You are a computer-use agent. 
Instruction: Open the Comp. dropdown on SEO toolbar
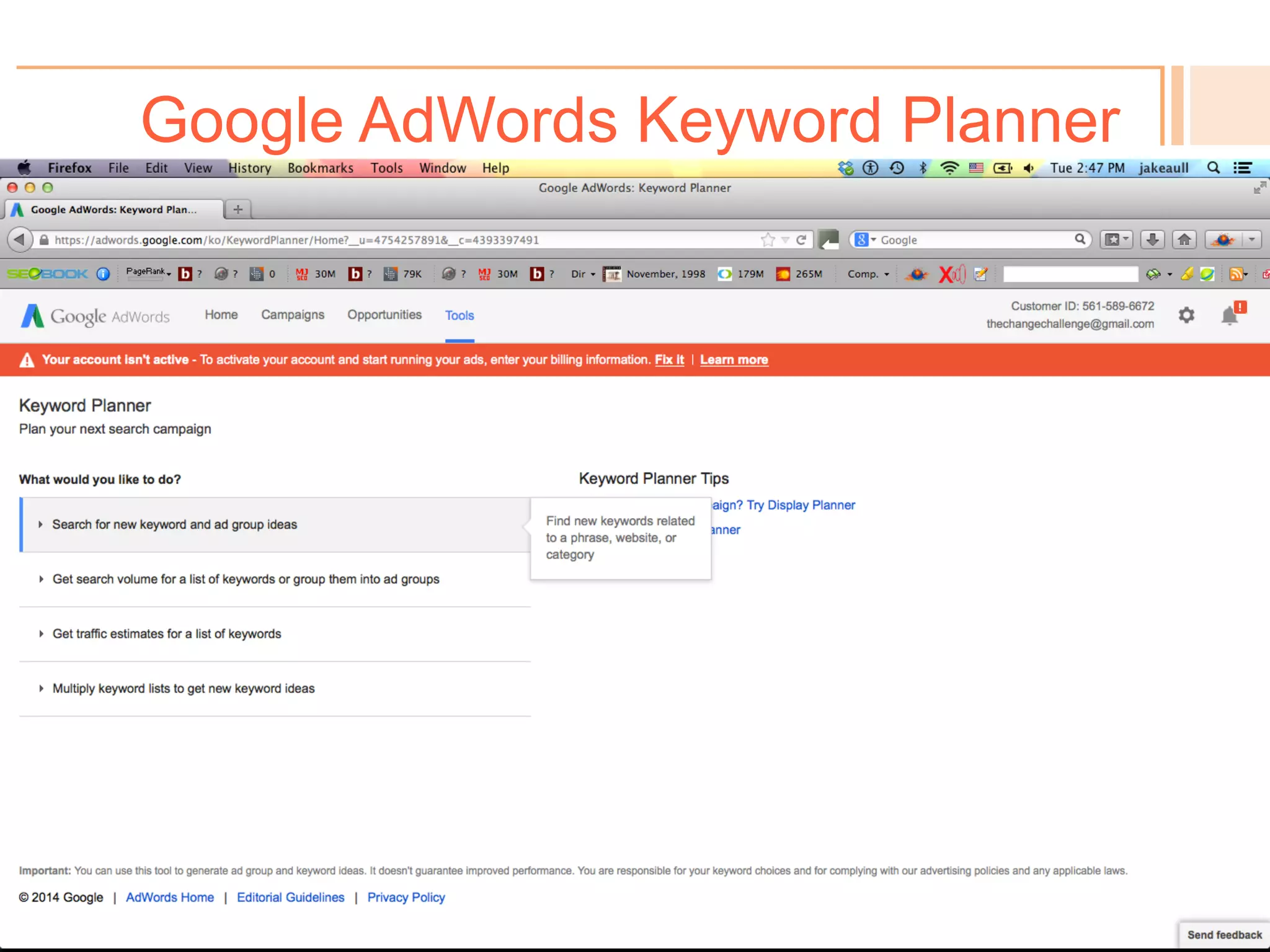click(868, 274)
